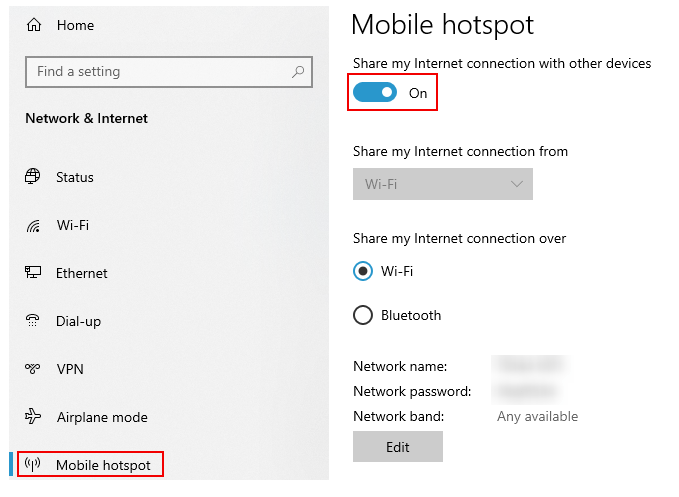The image size is (679, 497).
Task: Click the Edit button for network details
Action: (x=398, y=447)
